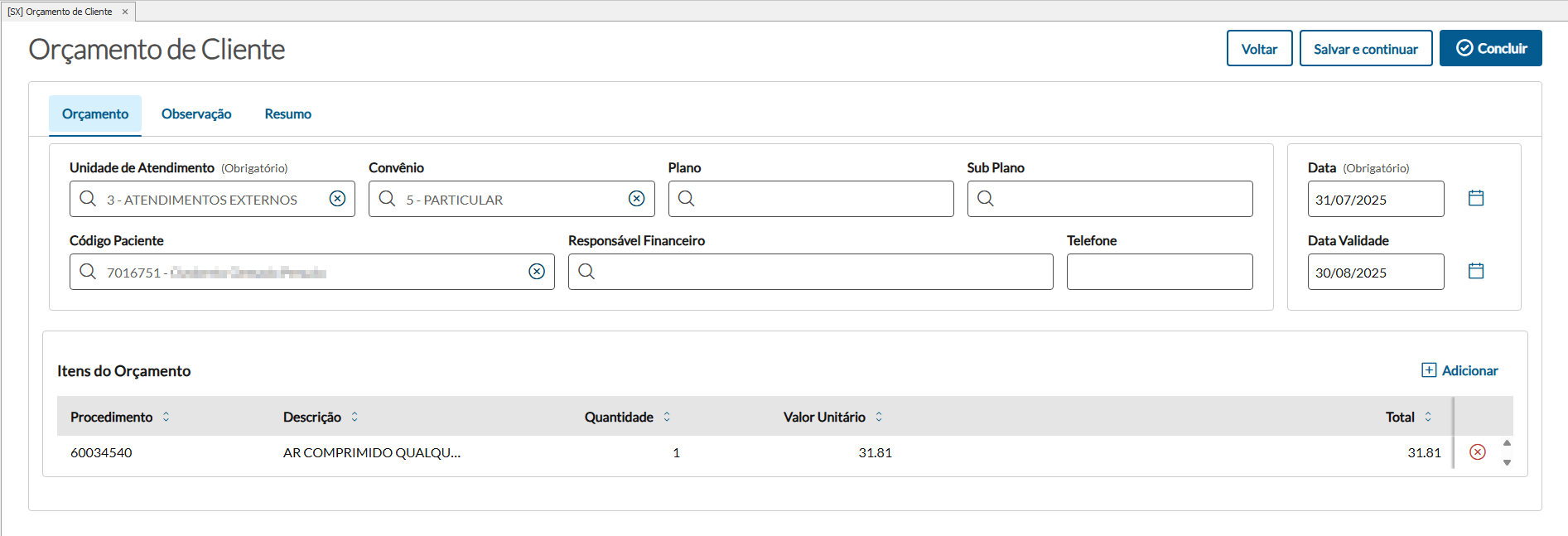Switch to the Observação tab
The width and height of the screenshot is (1568, 536).
pos(196,114)
